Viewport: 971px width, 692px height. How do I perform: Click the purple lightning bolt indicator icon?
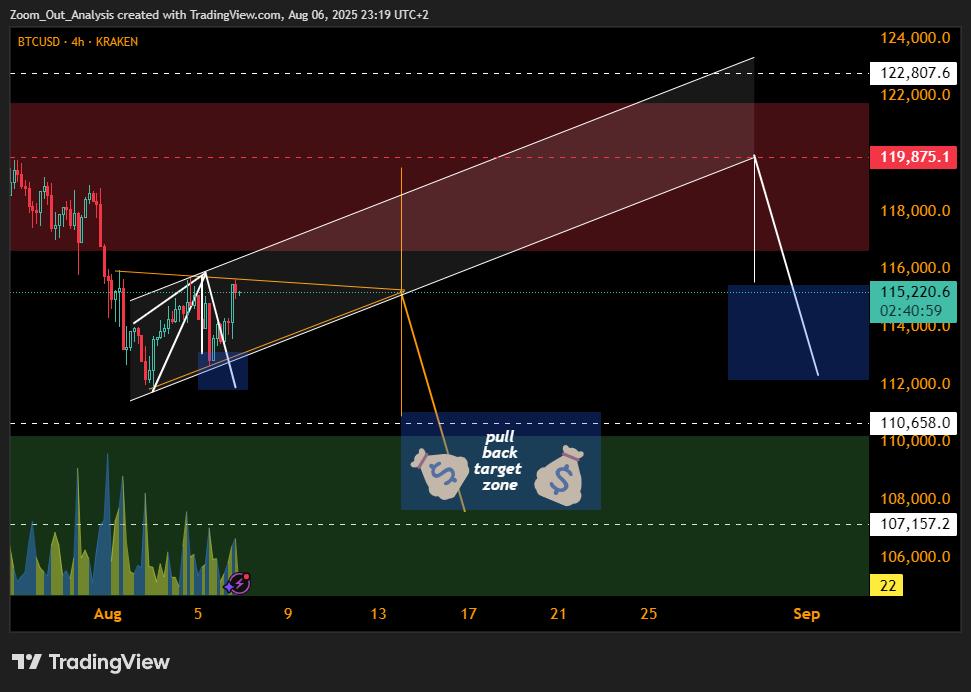click(x=237, y=583)
